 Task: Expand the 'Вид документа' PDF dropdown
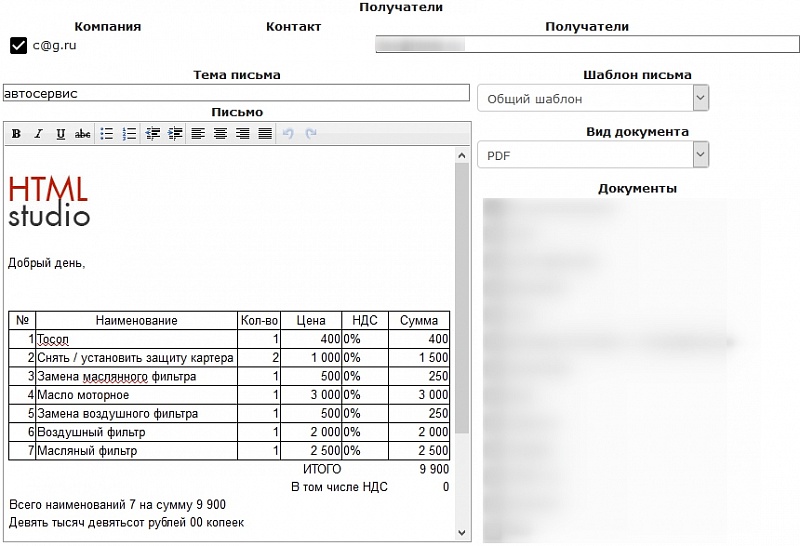click(x=593, y=155)
